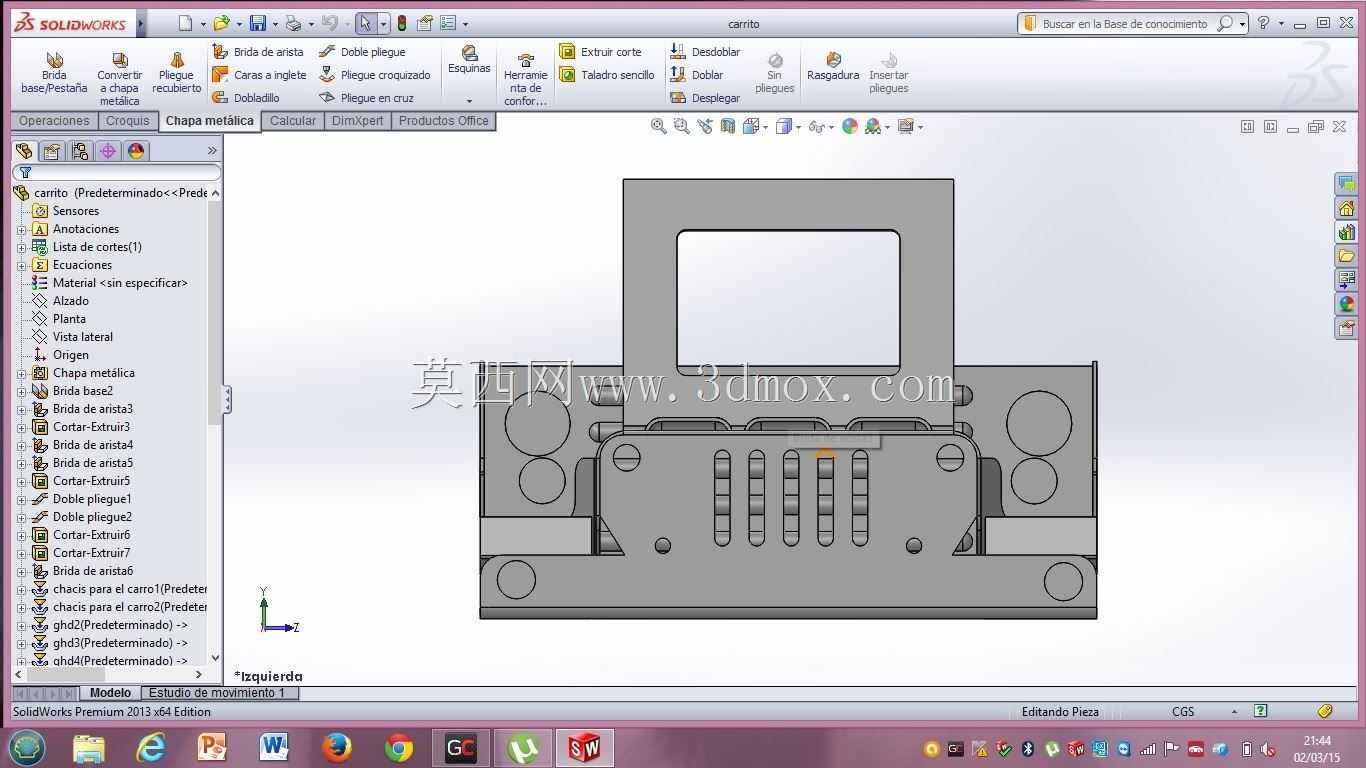
Task: Open the ConfigurationManager panel tab
Action: [x=80, y=151]
